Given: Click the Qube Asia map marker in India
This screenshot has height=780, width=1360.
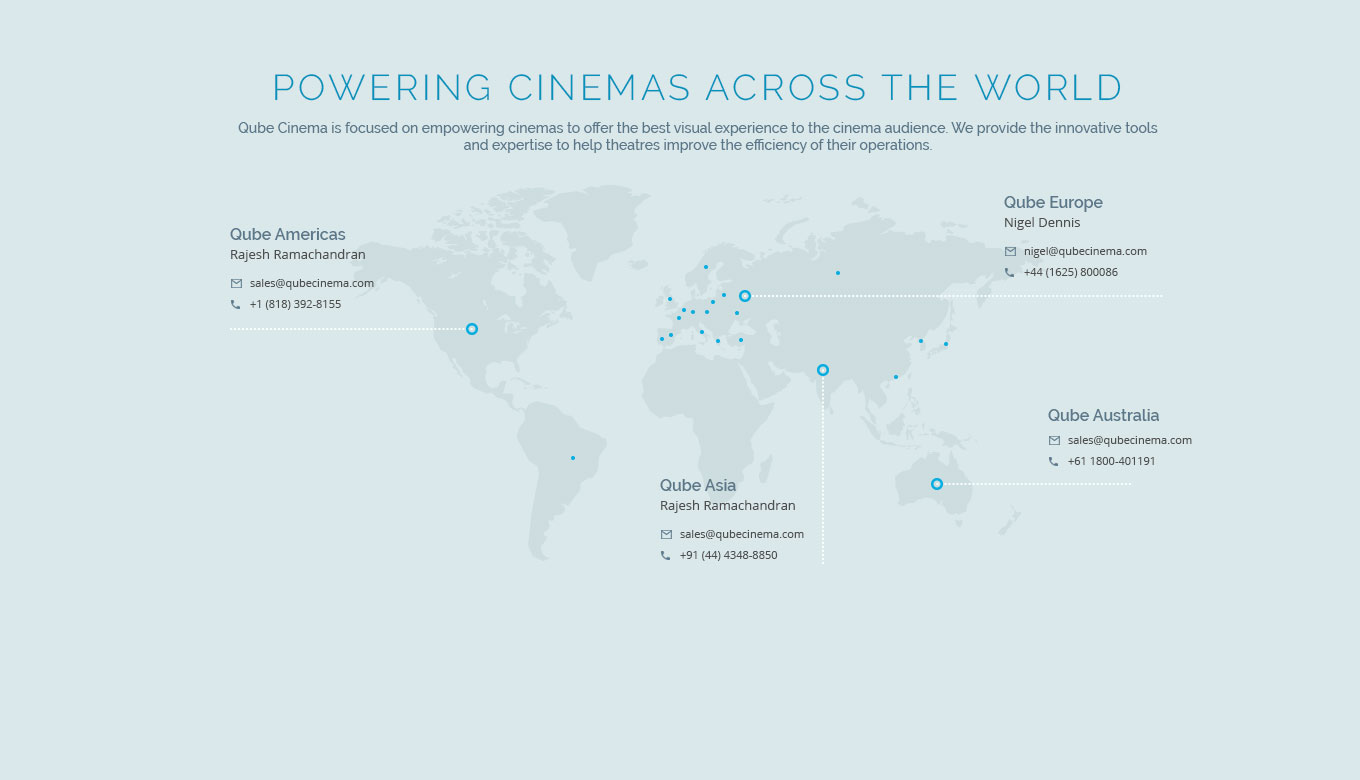Looking at the screenshot, I should 823,370.
